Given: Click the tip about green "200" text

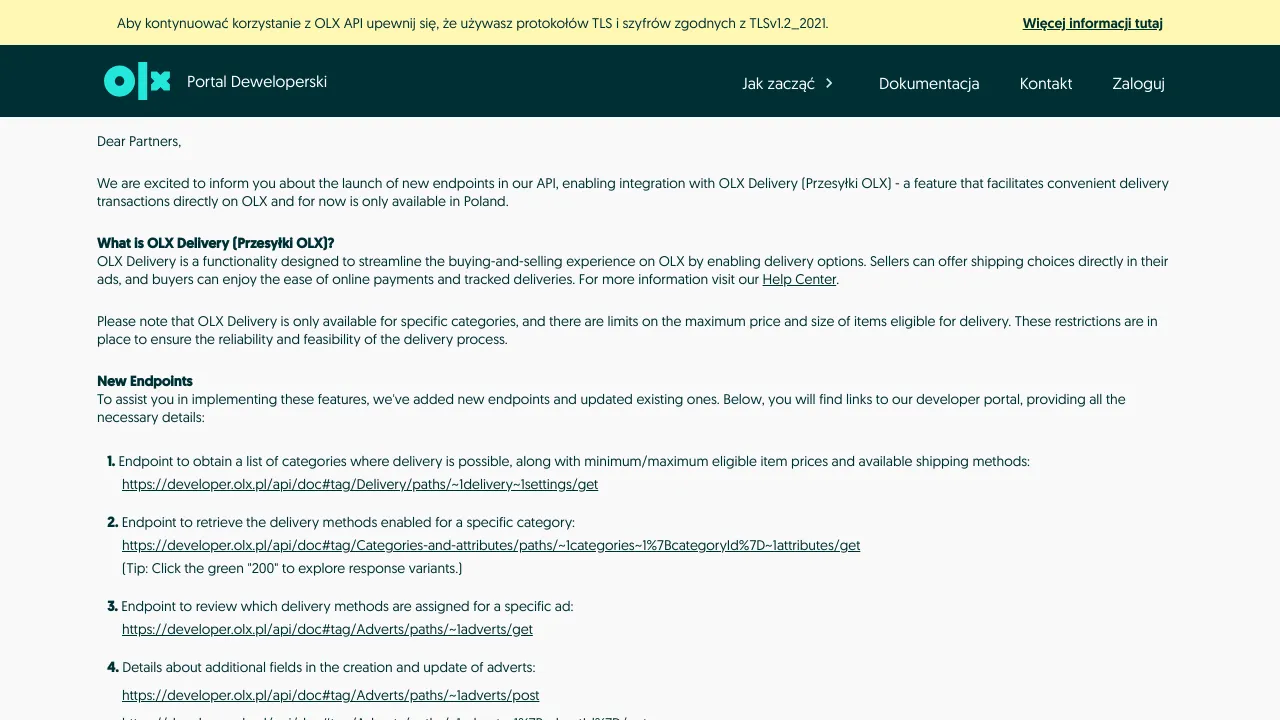Looking at the screenshot, I should click(292, 568).
